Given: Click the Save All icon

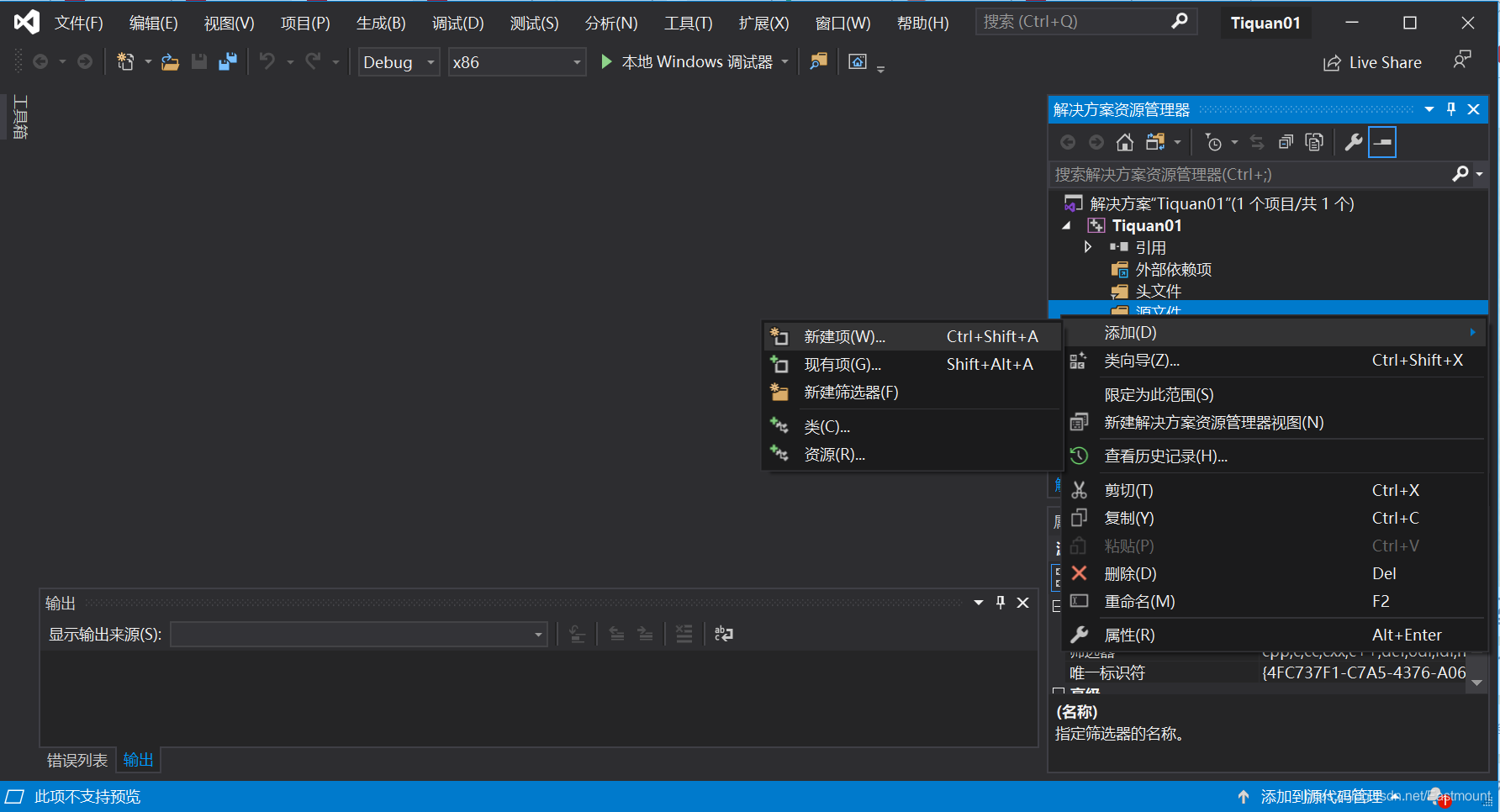Looking at the screenshot, I should (227, 61).
